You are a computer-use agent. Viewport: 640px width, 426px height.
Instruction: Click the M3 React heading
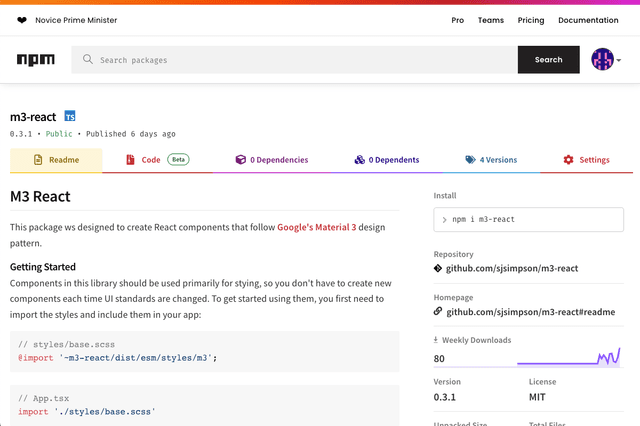40,197
